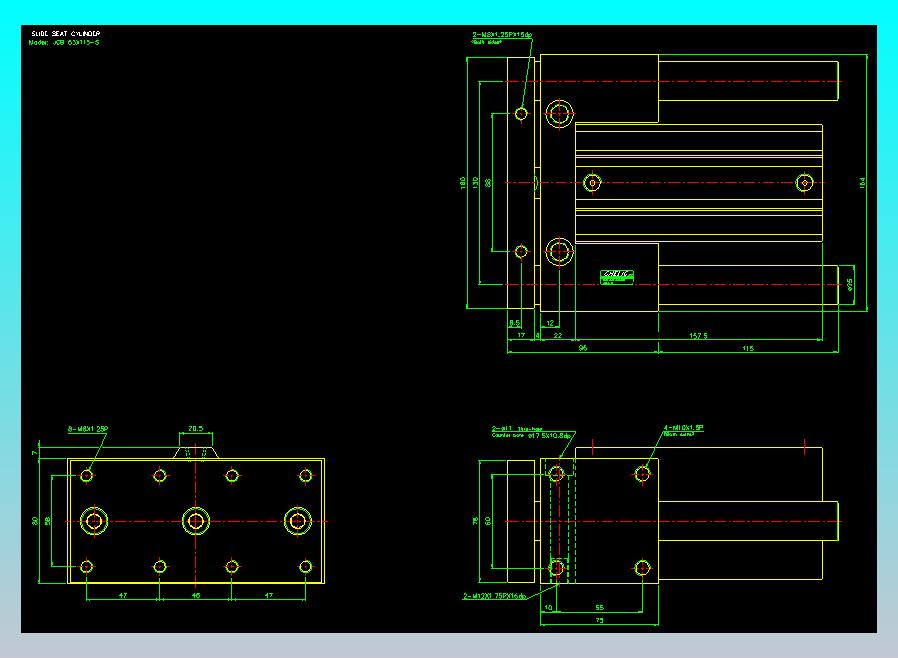898x658 pixels.
Task: Click the "17" horizontal dimension
Action: pos(521,336)
